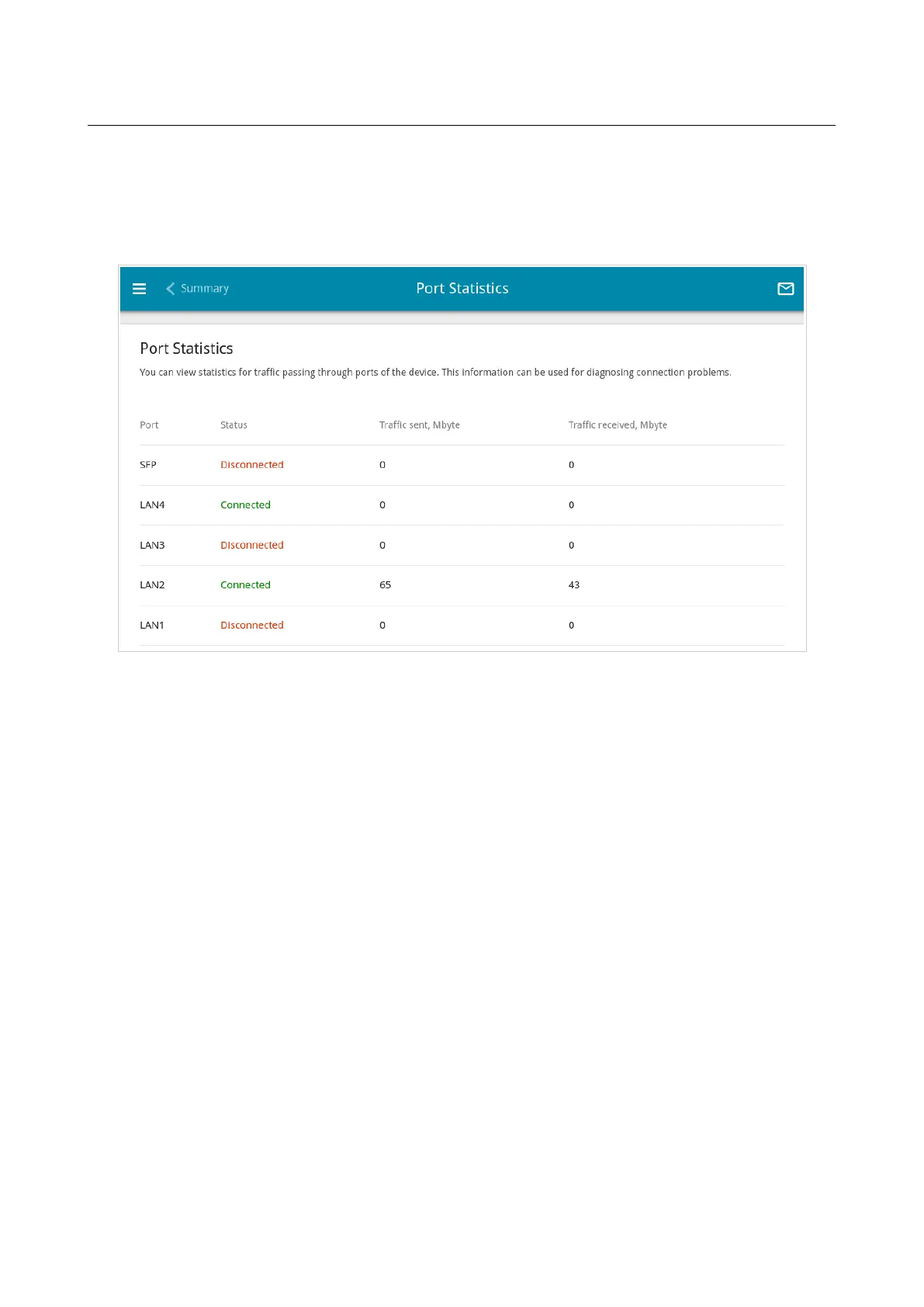Select the LAN1 port label
924x1307 pixels.
coord(152,626)
